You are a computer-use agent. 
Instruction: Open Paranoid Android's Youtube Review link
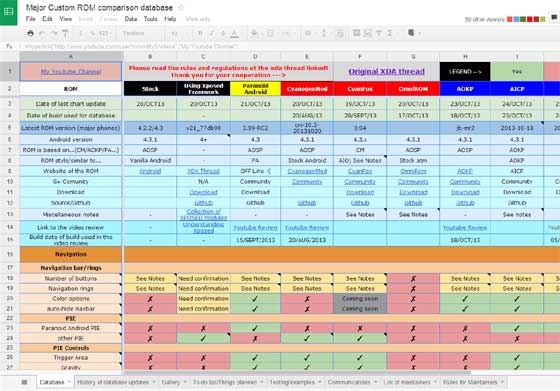click(x=255, y=227)
